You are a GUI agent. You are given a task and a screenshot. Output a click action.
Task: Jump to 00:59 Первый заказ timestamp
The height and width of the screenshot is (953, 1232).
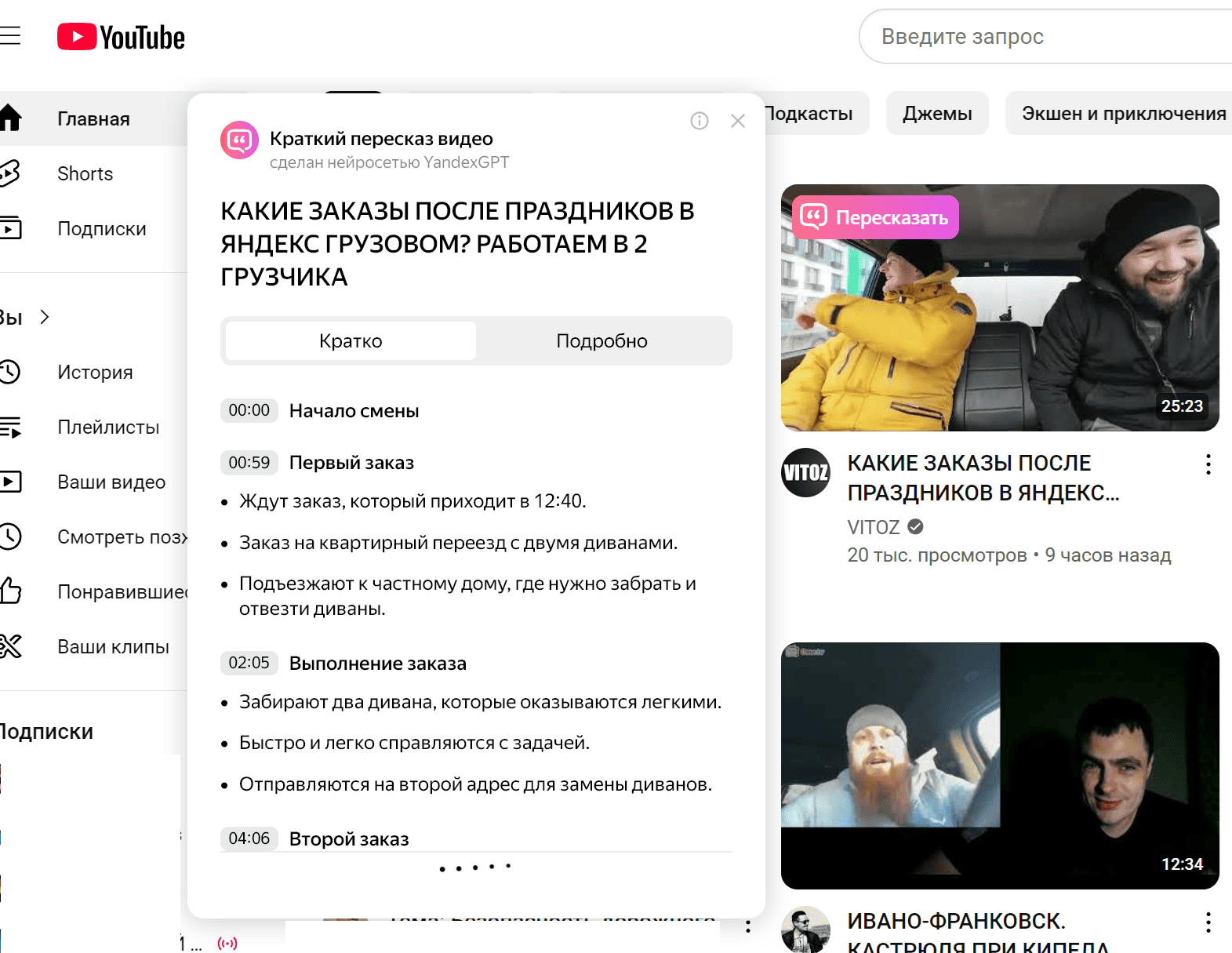(249, 463)
